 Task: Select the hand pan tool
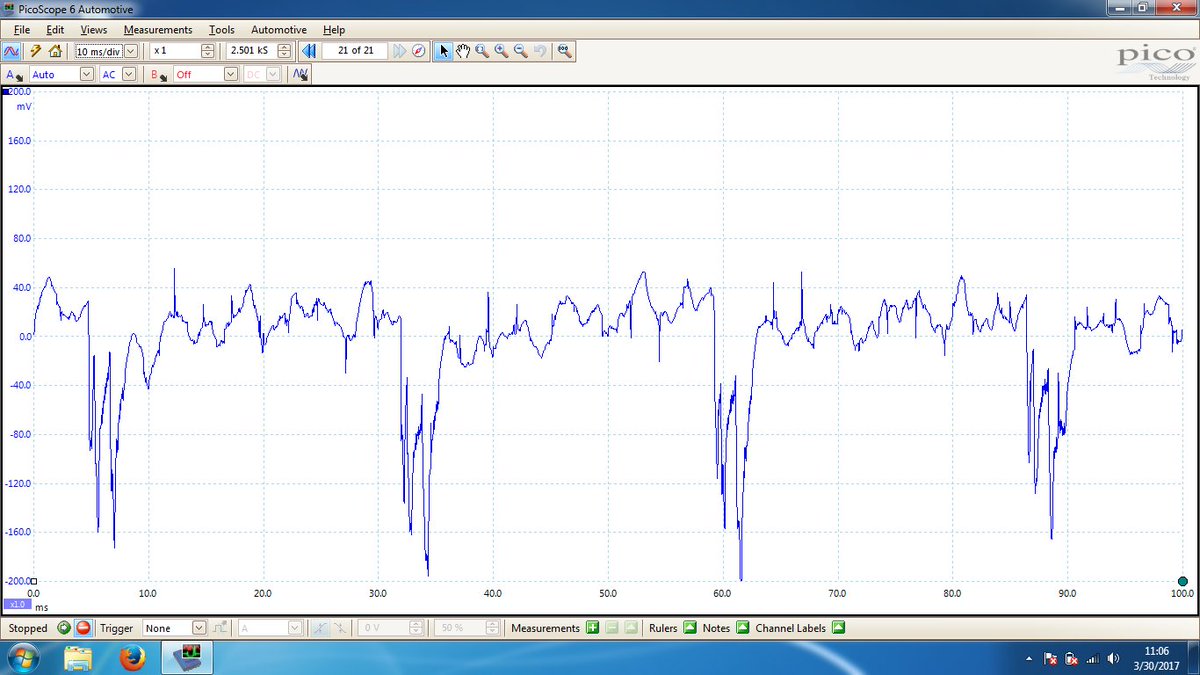tap(463, 51)
